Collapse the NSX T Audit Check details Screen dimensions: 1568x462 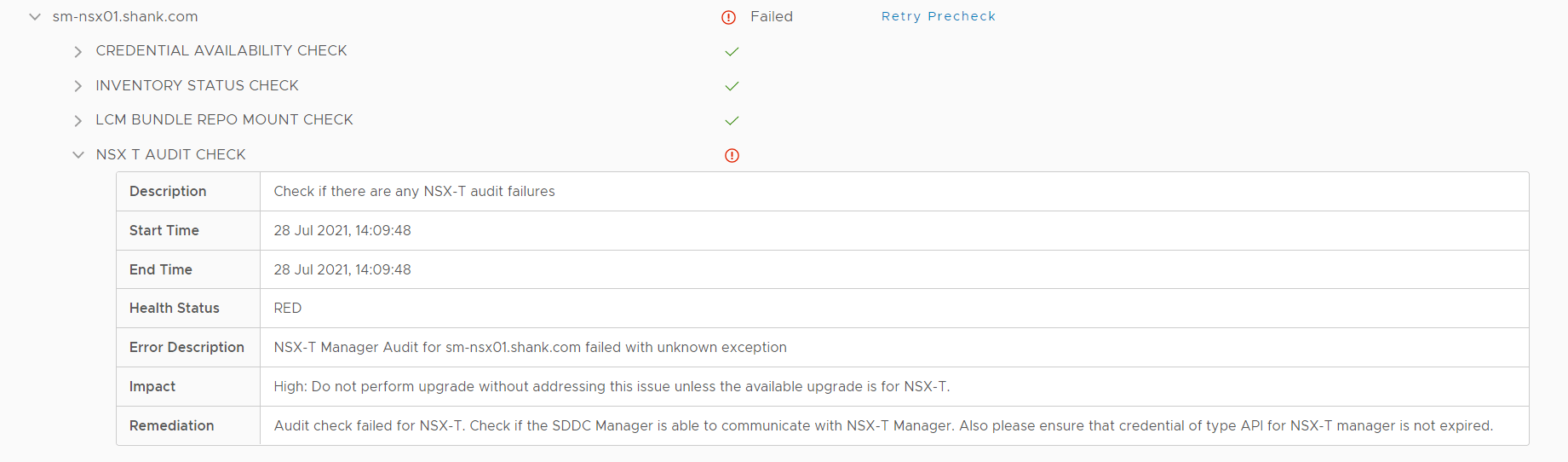[78, 154]
